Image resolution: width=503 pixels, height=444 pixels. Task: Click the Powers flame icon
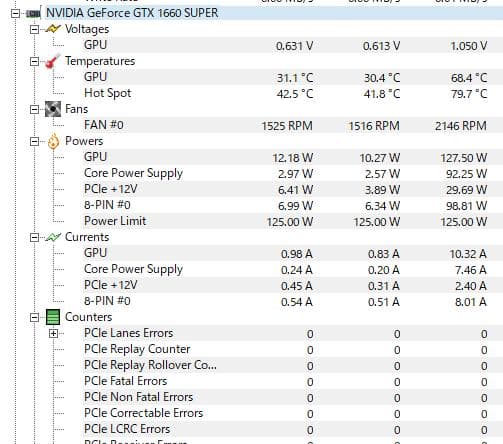click(53, 141)
